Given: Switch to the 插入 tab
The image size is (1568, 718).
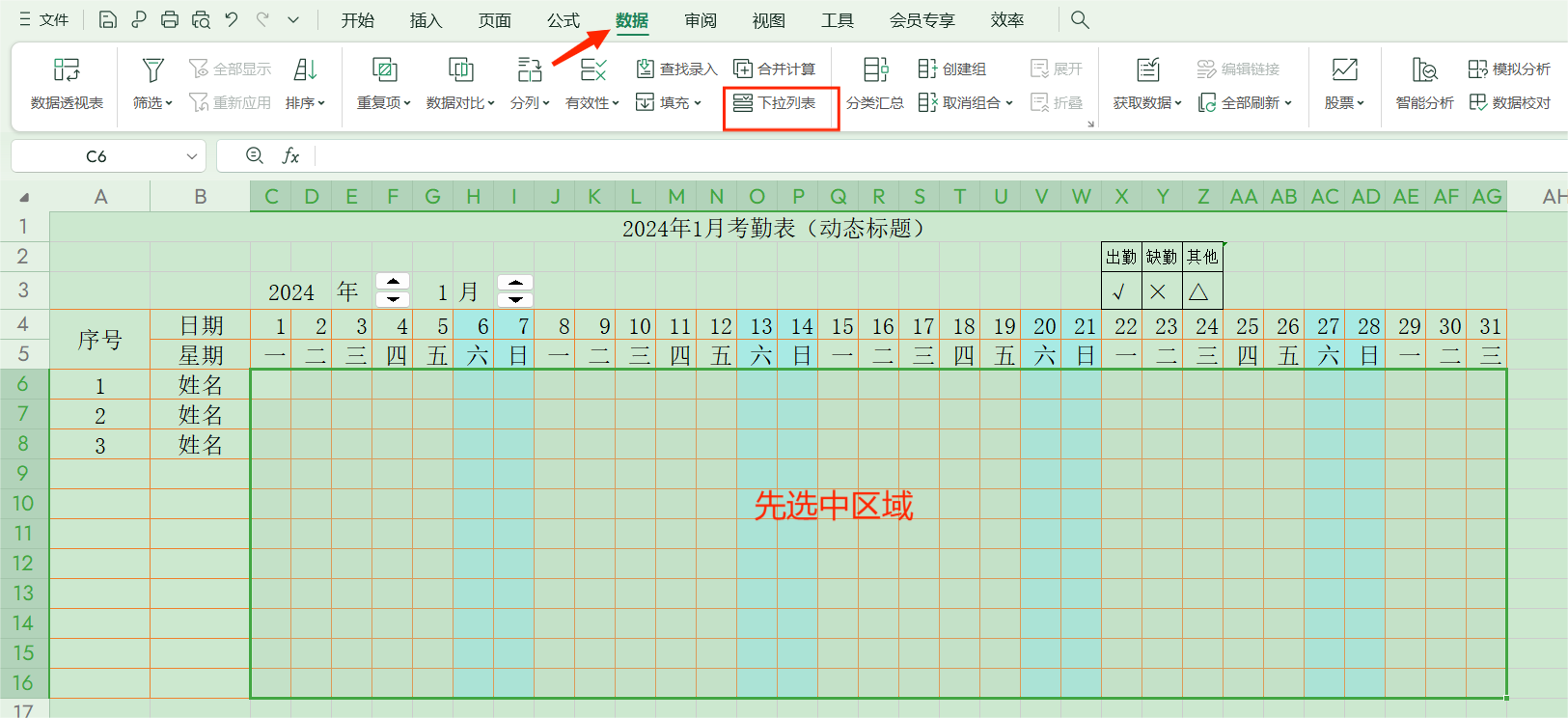Looking at the screenshot, I should coord(426,20).
